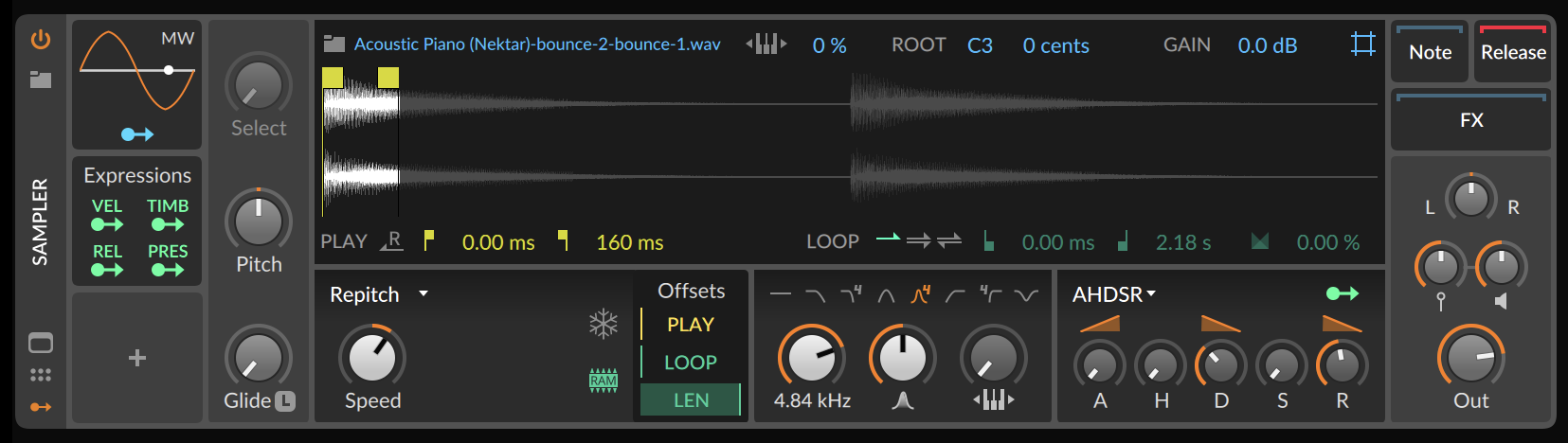The image size is (1568, 443).
Task: Click the zoom-to-fit crop icon
Action: click(1363, 44)
